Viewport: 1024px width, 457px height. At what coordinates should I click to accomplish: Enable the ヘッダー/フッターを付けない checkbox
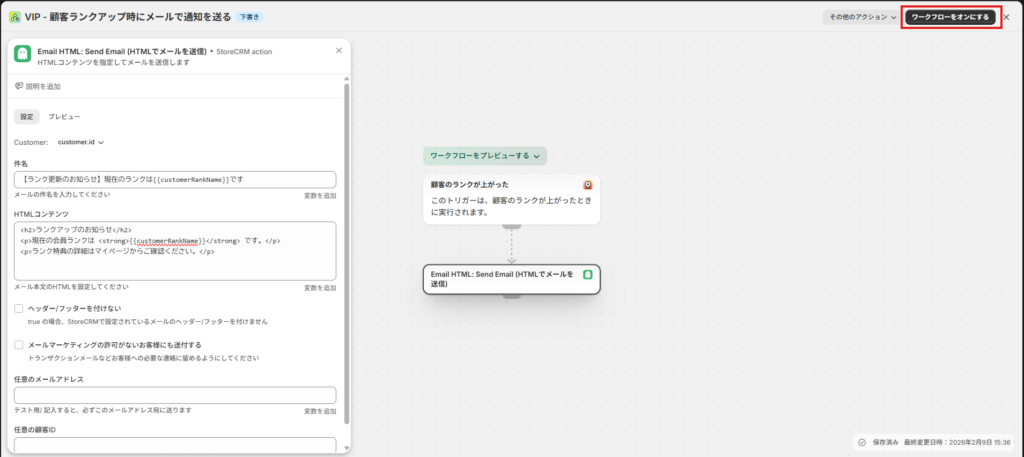point(19,308)
